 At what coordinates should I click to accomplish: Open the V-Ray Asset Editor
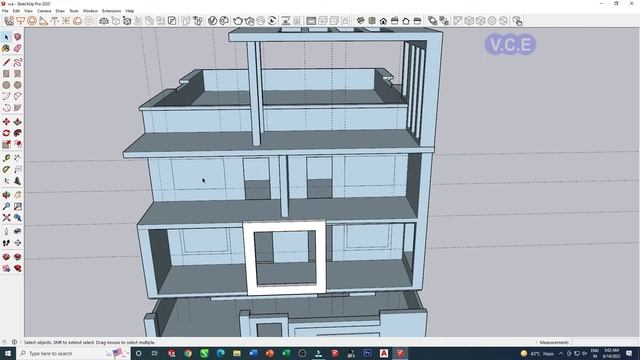[x=213, y=21]
